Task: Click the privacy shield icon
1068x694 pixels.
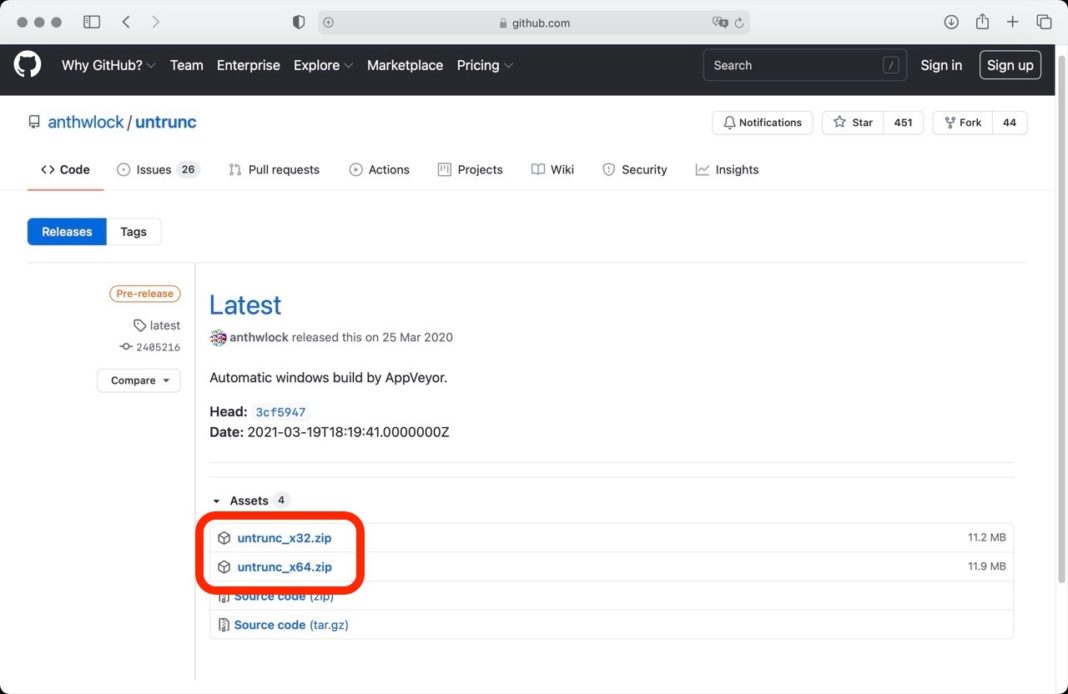Action: point(298,22)
